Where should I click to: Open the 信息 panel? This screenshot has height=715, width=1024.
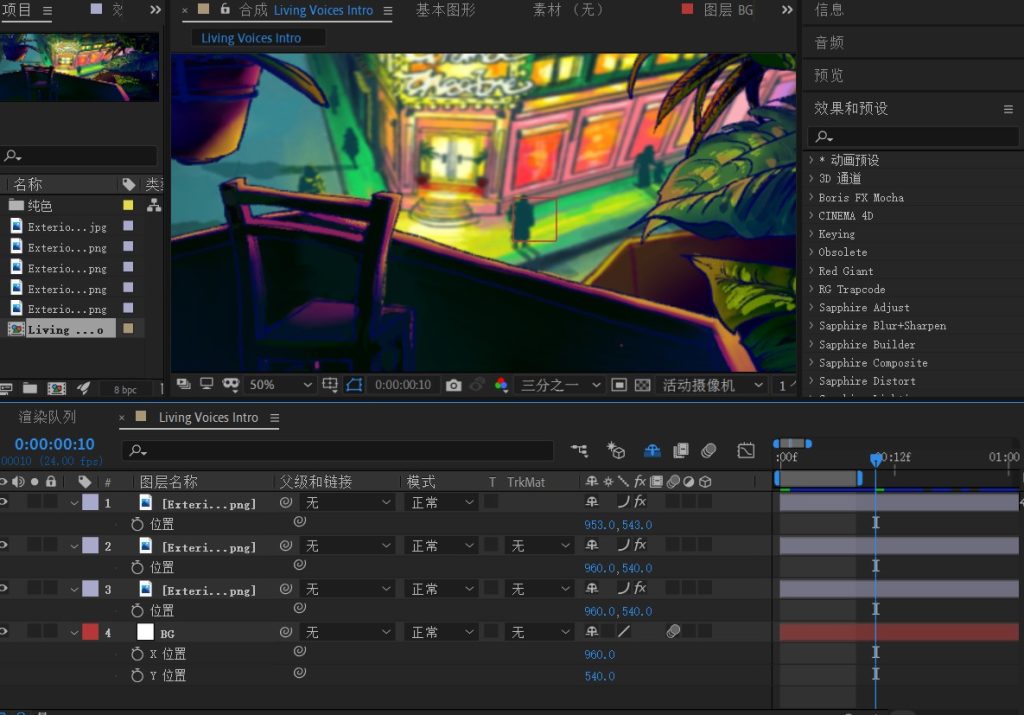tap(829, 9)
